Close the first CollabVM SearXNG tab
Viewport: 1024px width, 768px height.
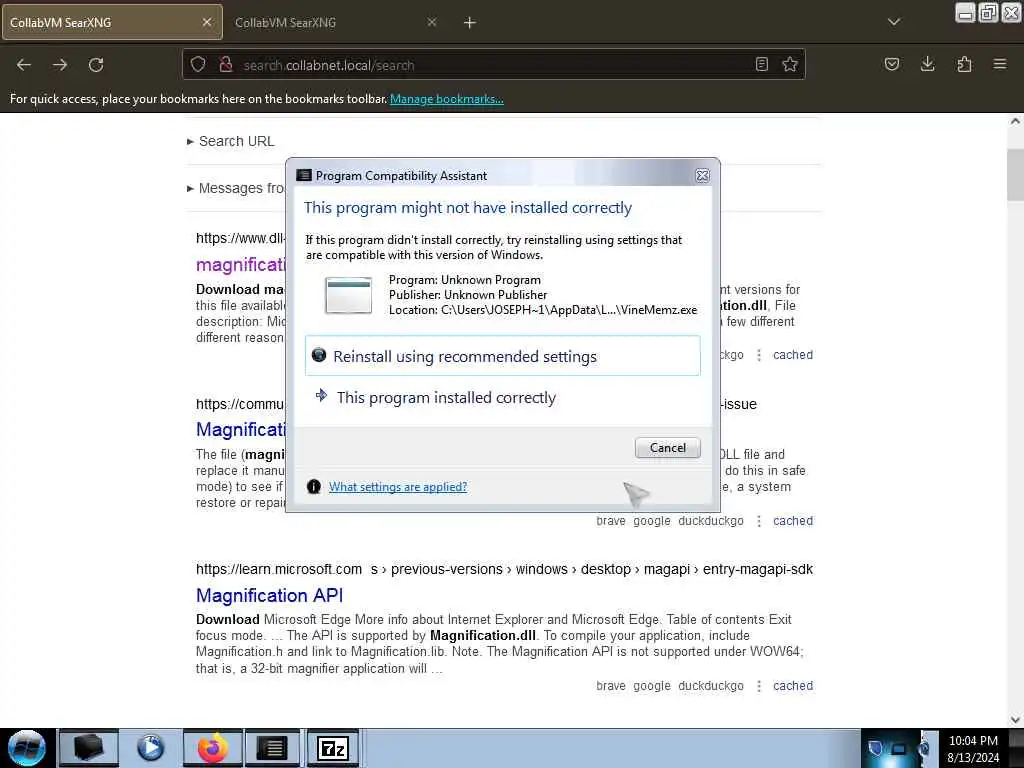point(207,22)
